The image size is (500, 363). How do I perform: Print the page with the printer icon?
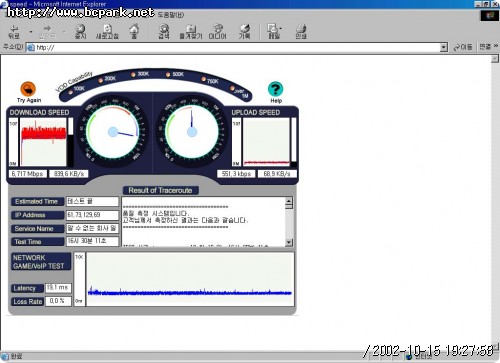click(301, 32)
